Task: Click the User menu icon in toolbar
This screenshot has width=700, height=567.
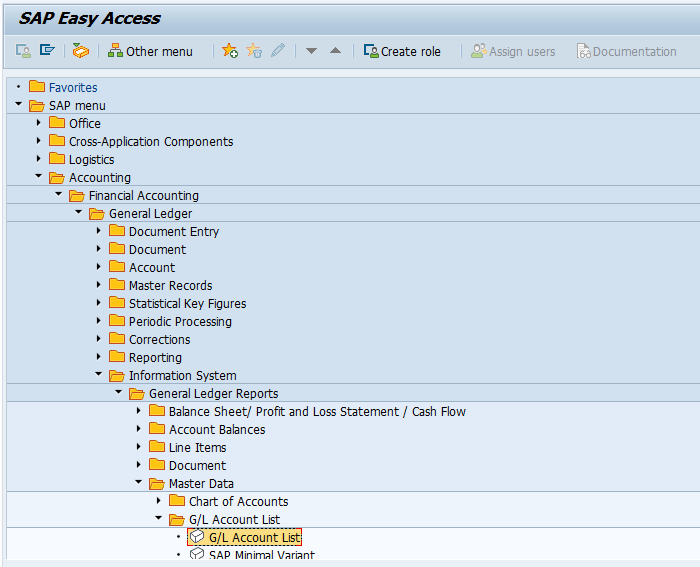Action: point(23,51)
